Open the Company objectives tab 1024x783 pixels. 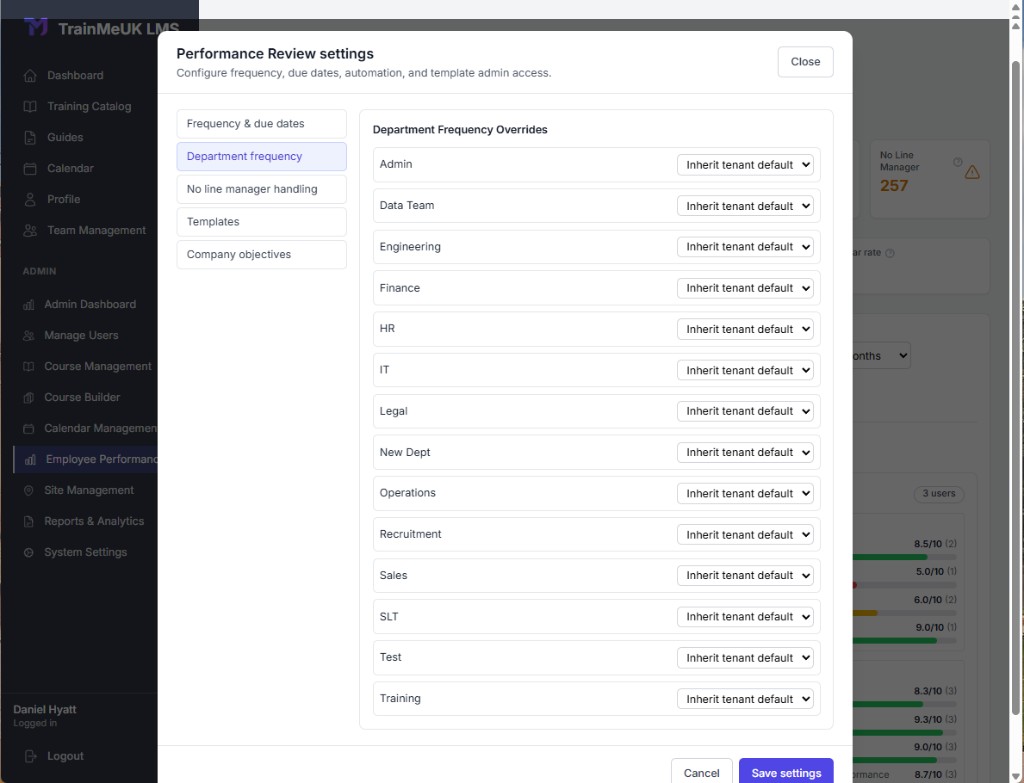coord(261,255)
